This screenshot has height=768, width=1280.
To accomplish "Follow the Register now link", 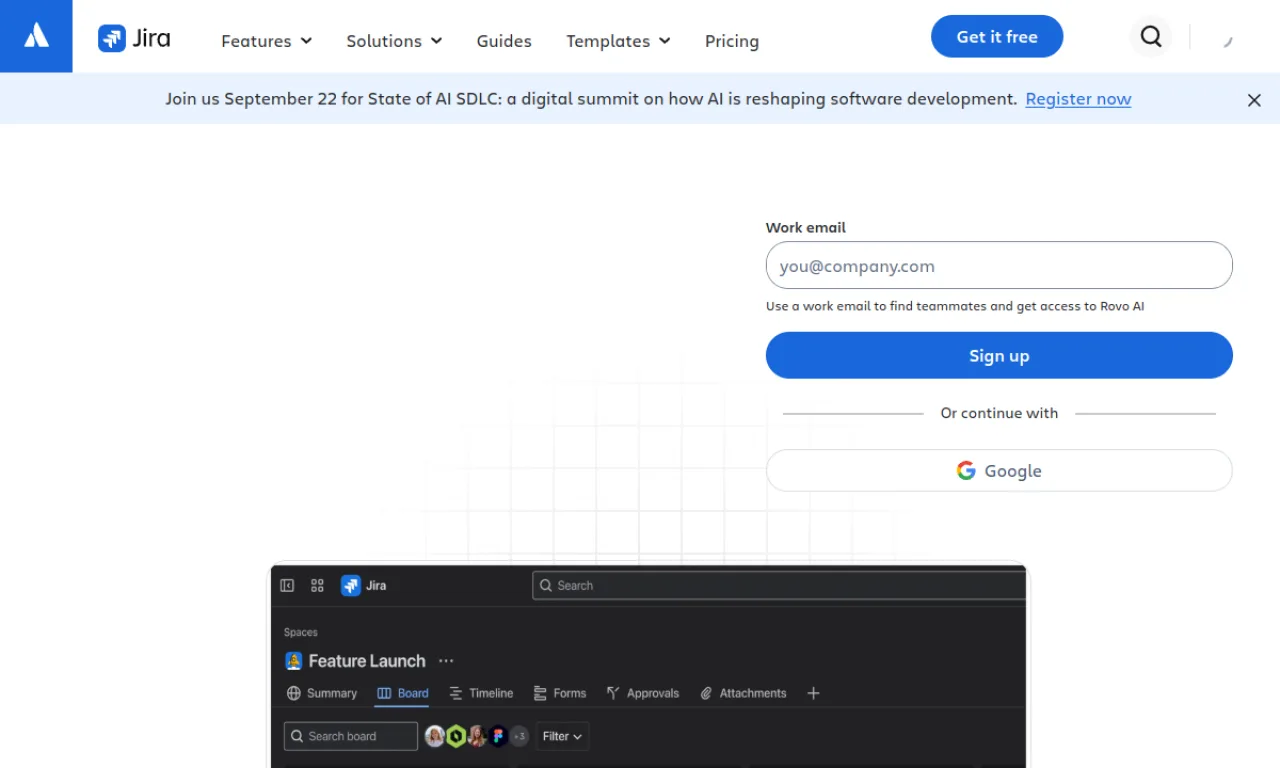I will click(x=1078, y=99).
